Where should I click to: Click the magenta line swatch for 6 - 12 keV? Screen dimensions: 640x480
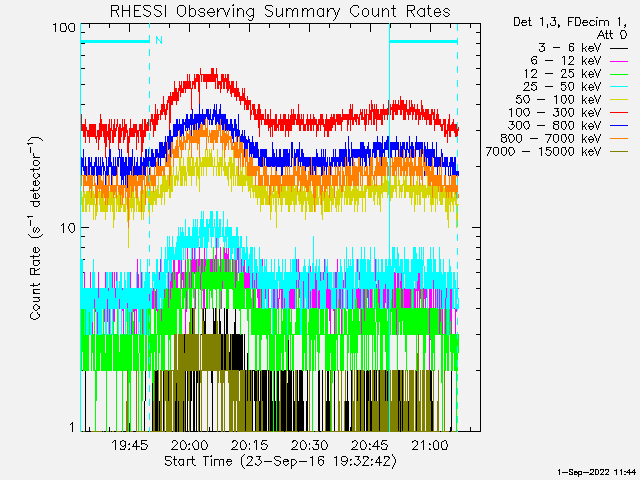click(619, 62)
